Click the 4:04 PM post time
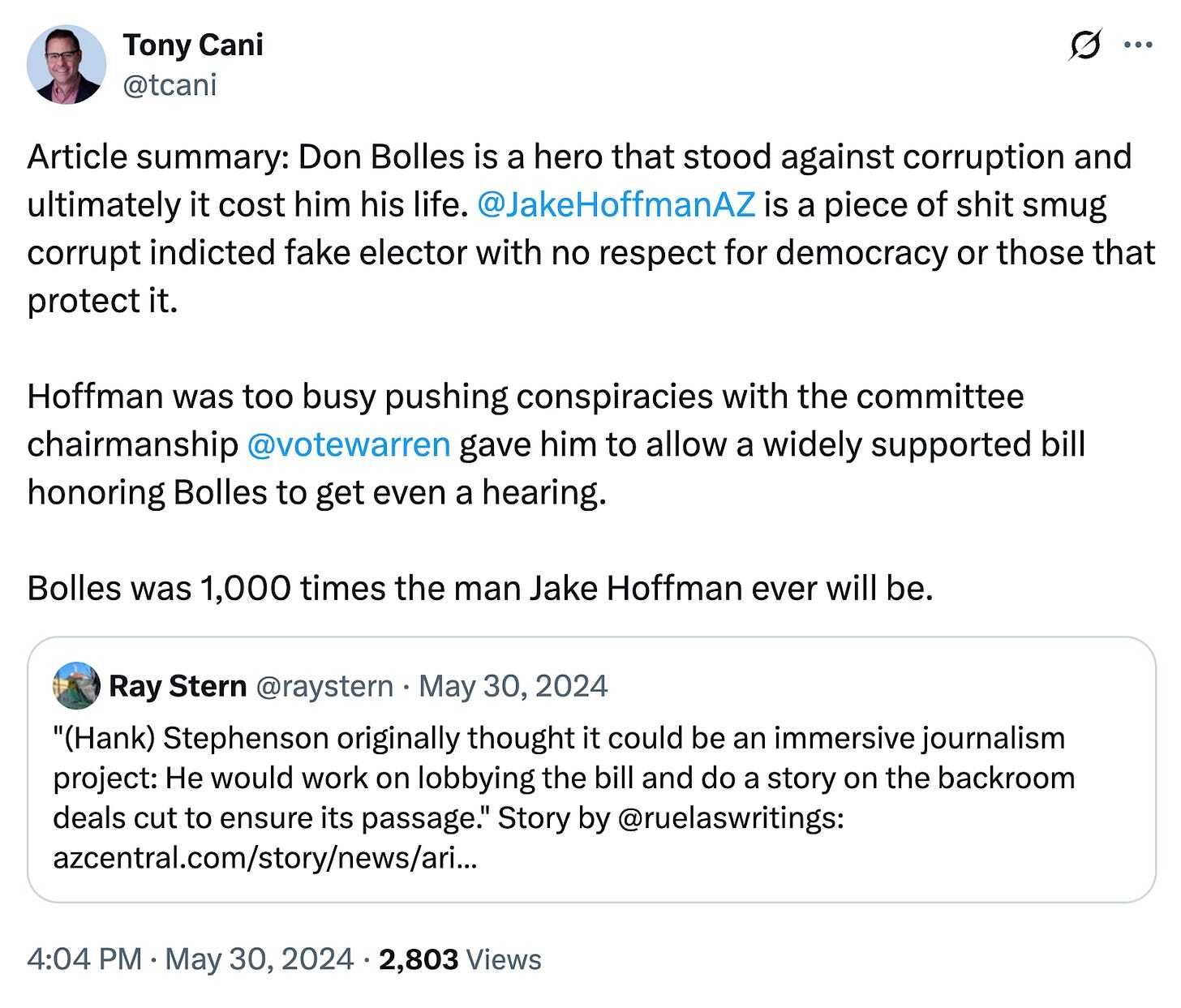 click(84, 959)
